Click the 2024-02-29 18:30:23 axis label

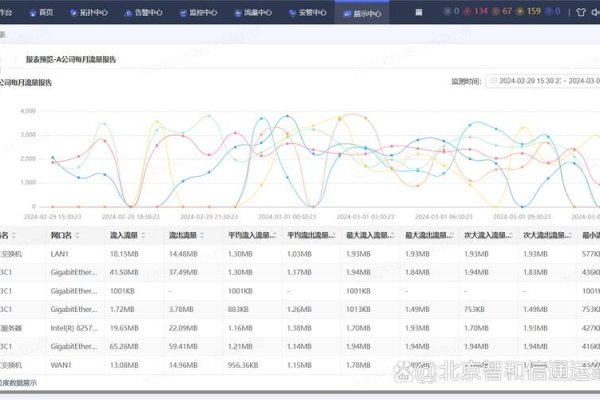tap(130, 217)
